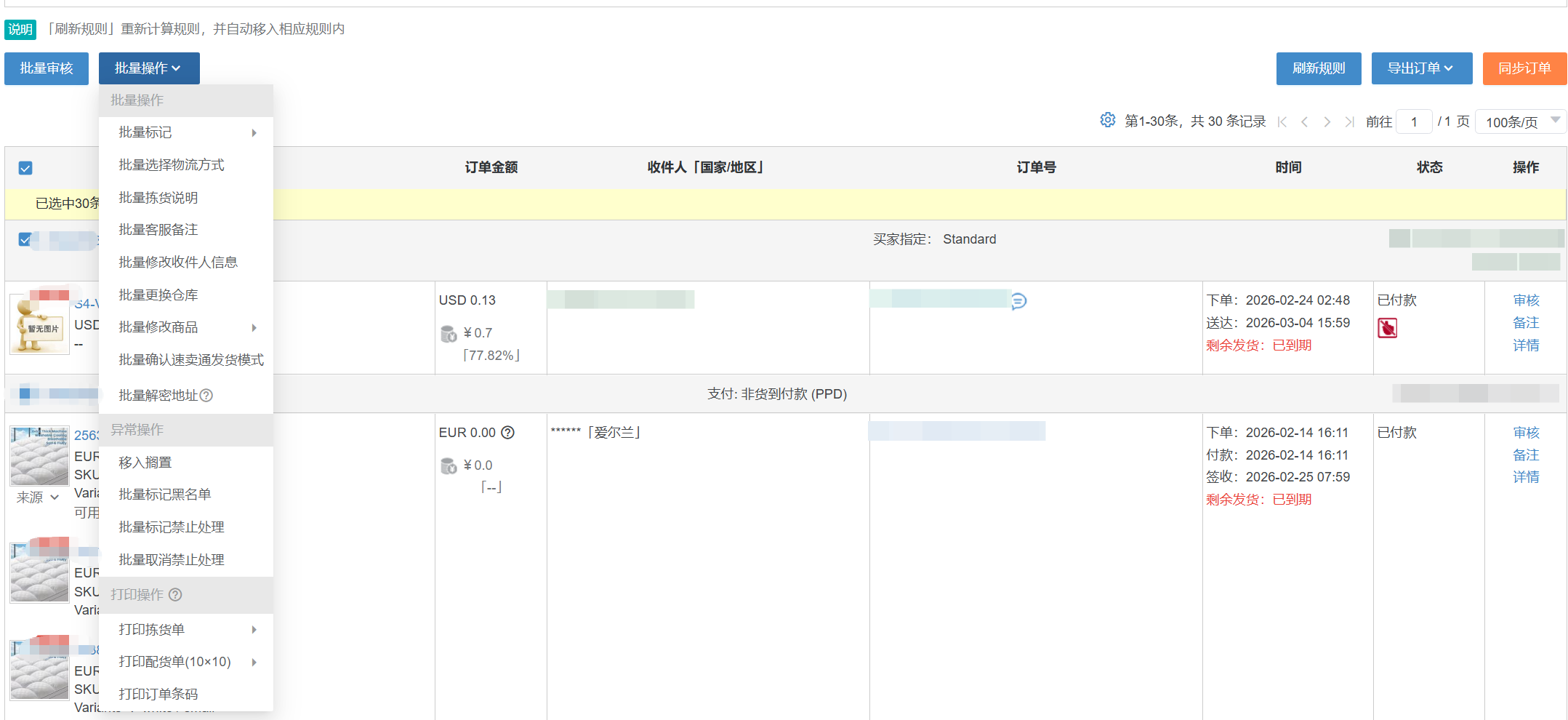Screen dimensions: 1568x720
Task: Click the 同步订单 orange button
Action: [x=1524, y=68]
